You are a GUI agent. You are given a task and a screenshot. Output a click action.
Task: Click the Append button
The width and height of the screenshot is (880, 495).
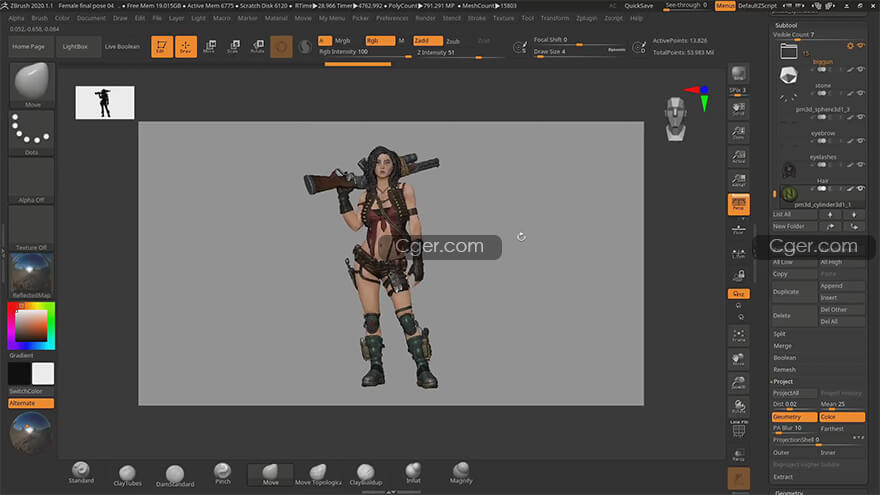(842, 286)
